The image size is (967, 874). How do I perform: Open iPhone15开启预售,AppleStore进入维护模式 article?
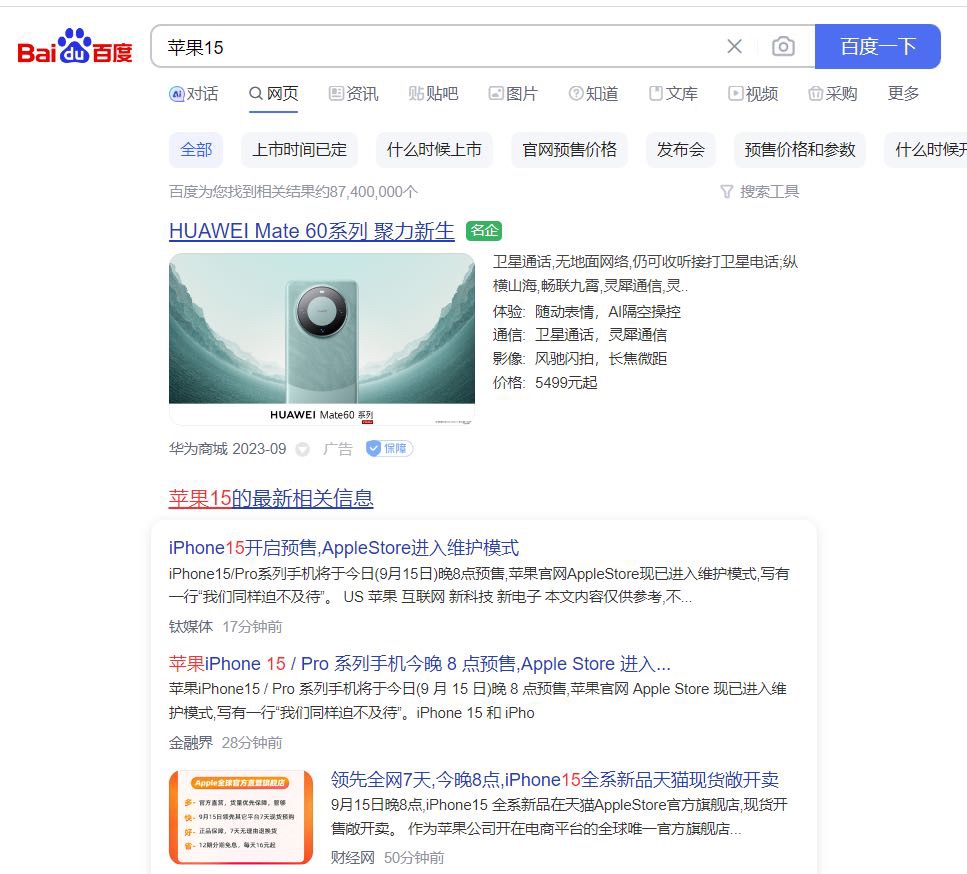344,548
